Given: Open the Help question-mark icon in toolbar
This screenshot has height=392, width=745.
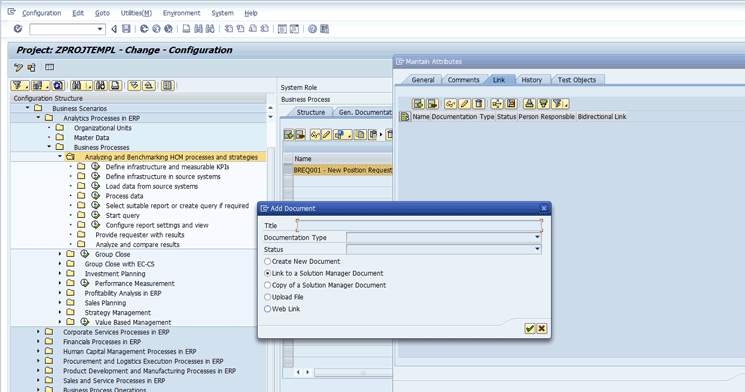Looking at the screenshot, I should click(312, 29).
